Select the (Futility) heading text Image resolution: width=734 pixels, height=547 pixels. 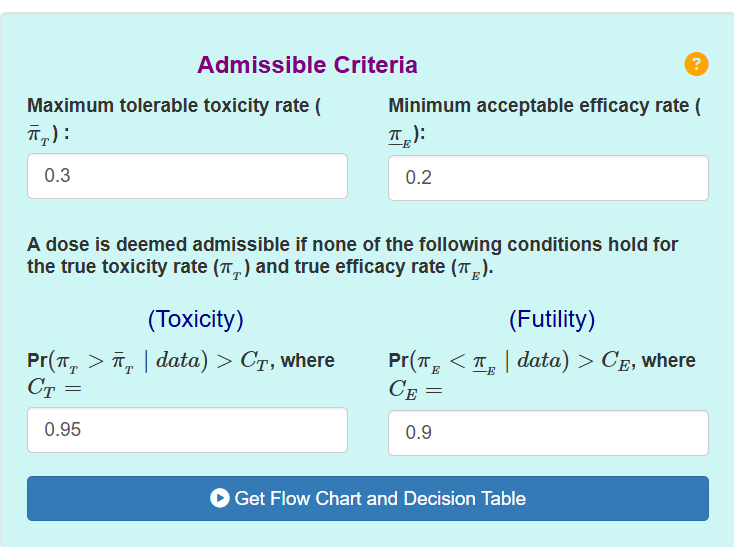pos(552,320)
